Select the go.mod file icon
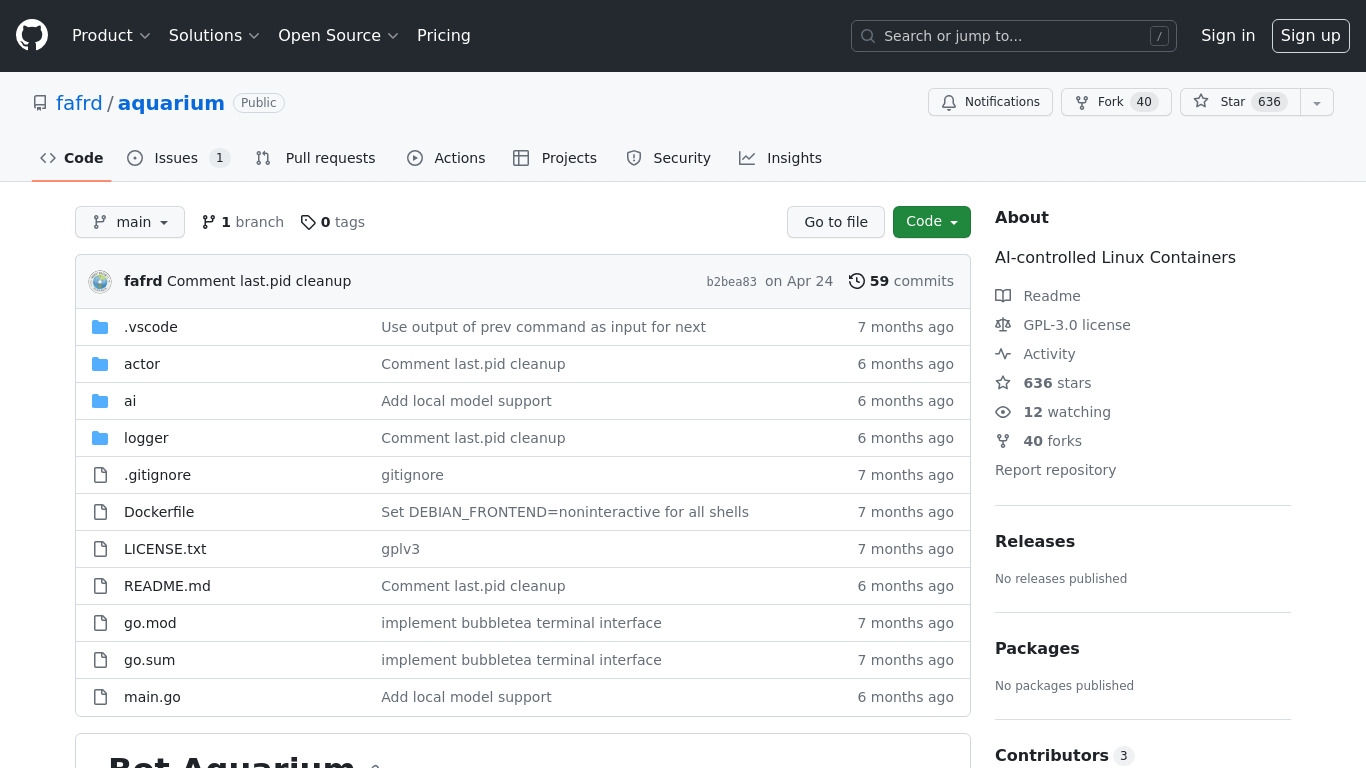 100,623
